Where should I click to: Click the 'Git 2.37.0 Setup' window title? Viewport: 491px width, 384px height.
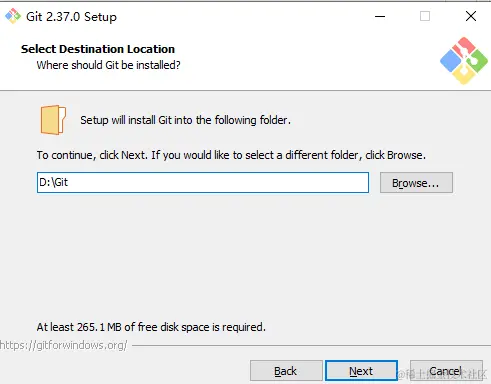pyautogui.click(x=71, y=17)
